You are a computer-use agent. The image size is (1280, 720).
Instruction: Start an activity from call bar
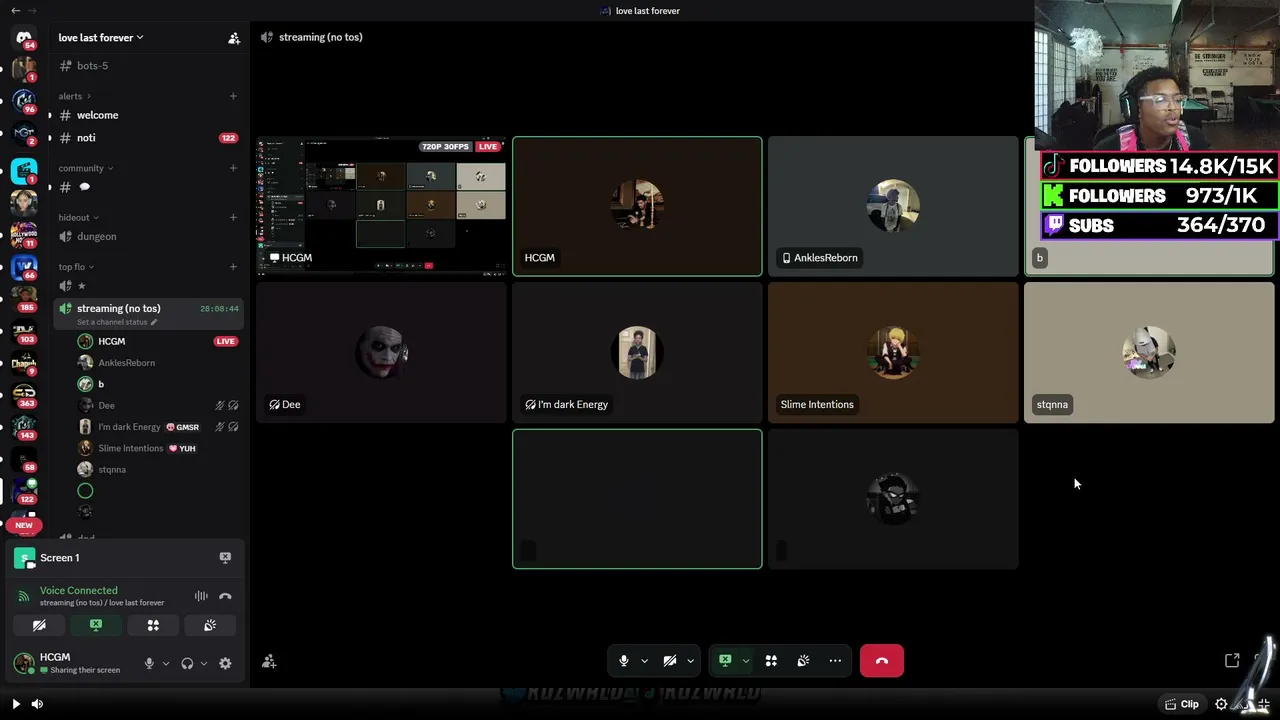click(x=771, y=661)
